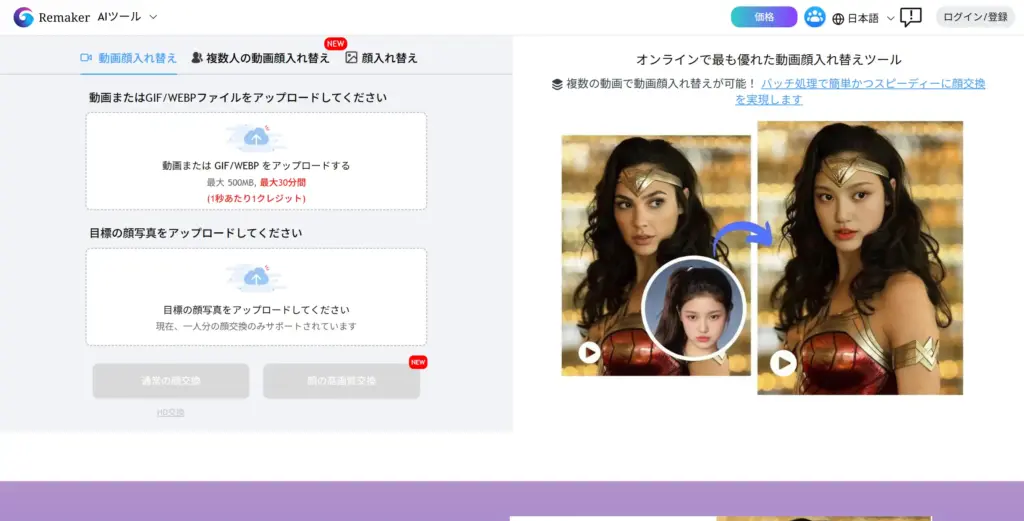Click the video upload cloud icon
The image size is (1024, 521).
(256, 138)
